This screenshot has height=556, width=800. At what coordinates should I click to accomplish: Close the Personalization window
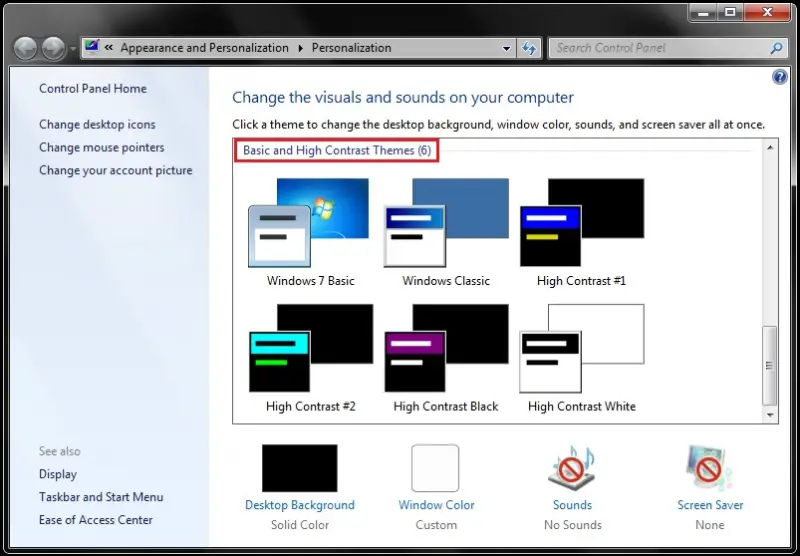(767, 12)
